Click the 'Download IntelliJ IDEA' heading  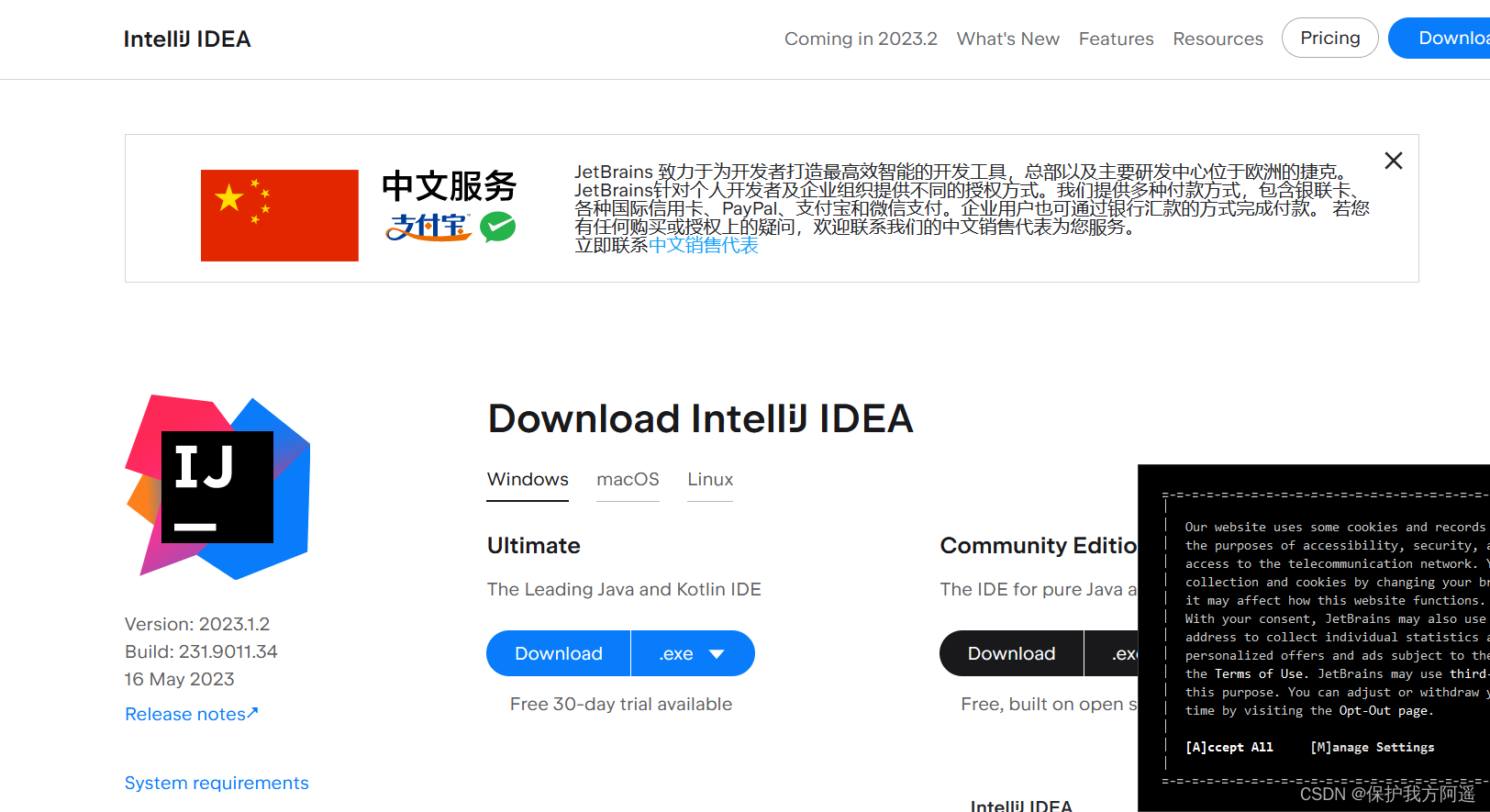(x=700, y=418)
